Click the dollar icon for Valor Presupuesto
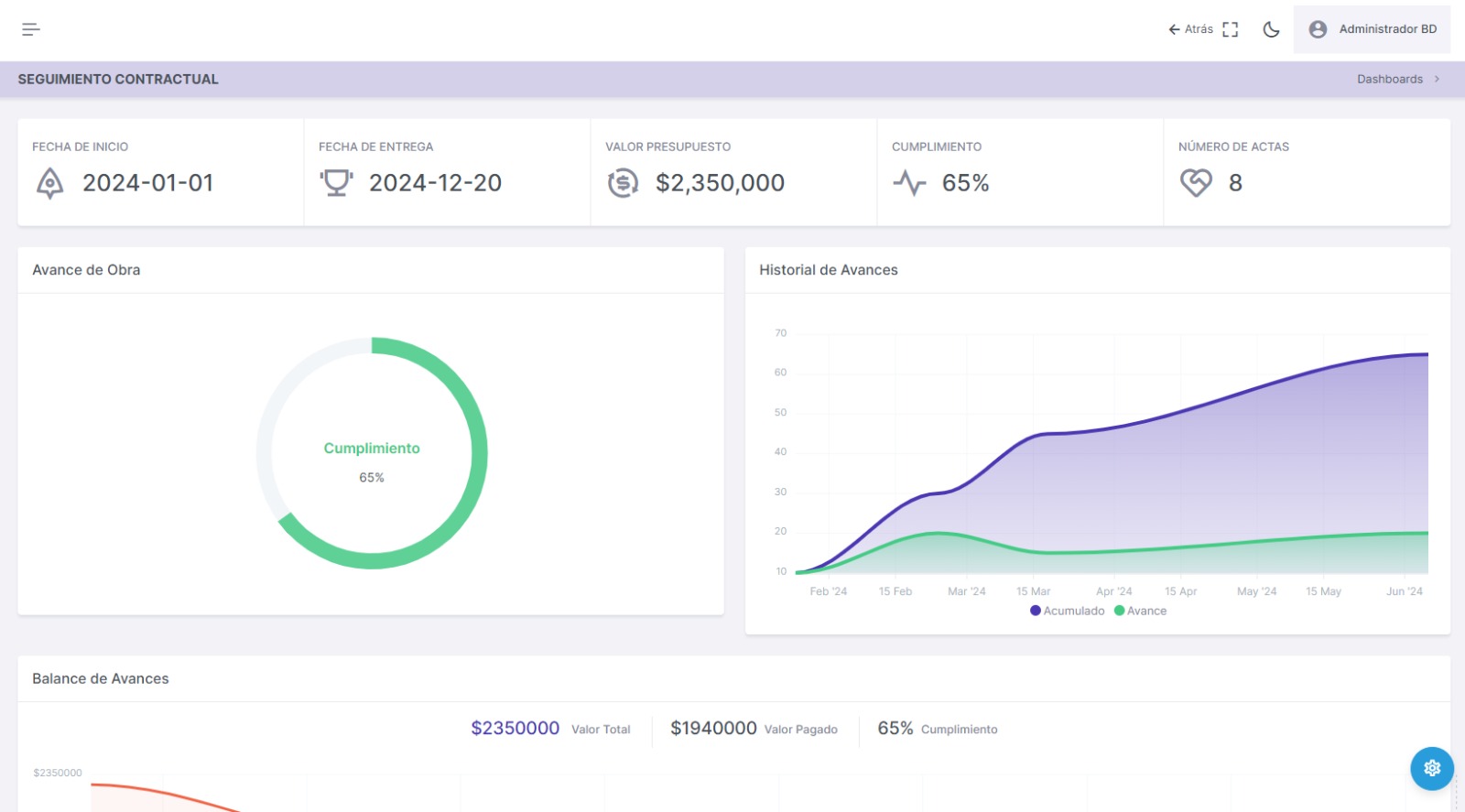 coord(623,183)
